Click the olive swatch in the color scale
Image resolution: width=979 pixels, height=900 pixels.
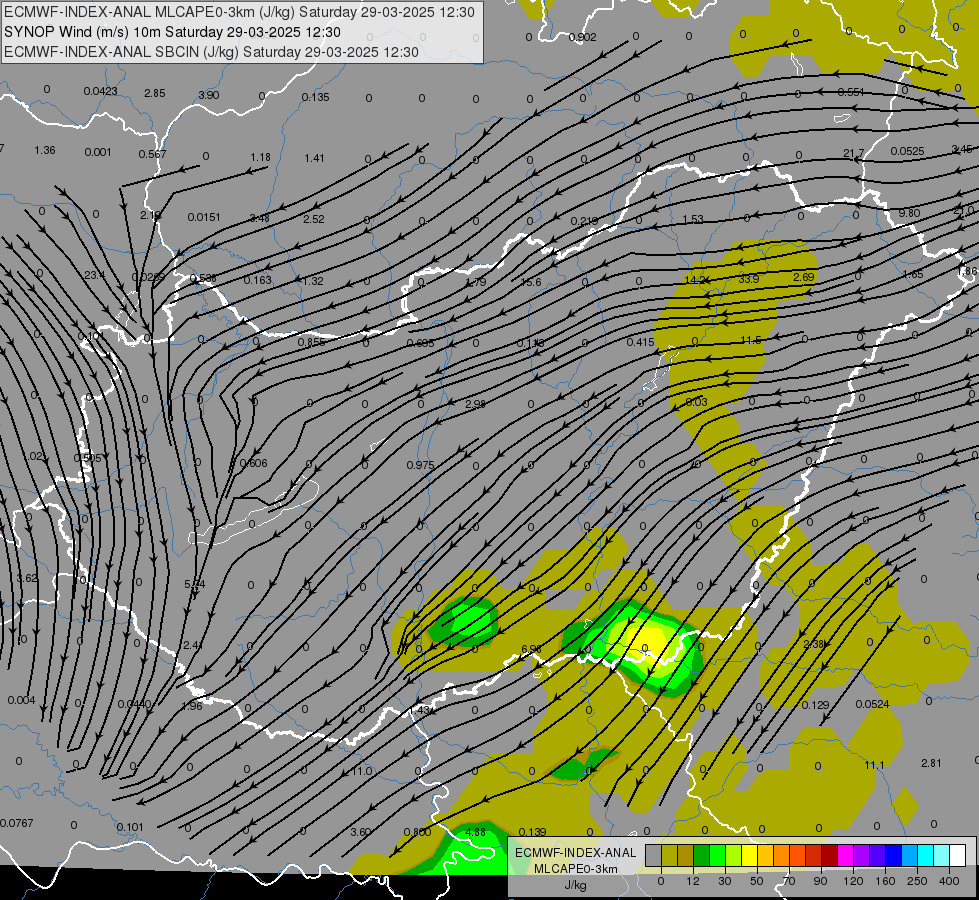pyautogui.click(x=669, y=855)
